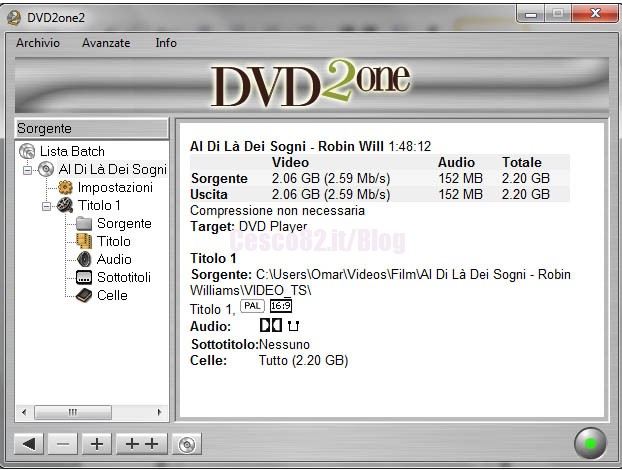The height and width of the screenshot is (470, 622).
Task: Select Lista Batch in the tree
Action: [72, 151]
